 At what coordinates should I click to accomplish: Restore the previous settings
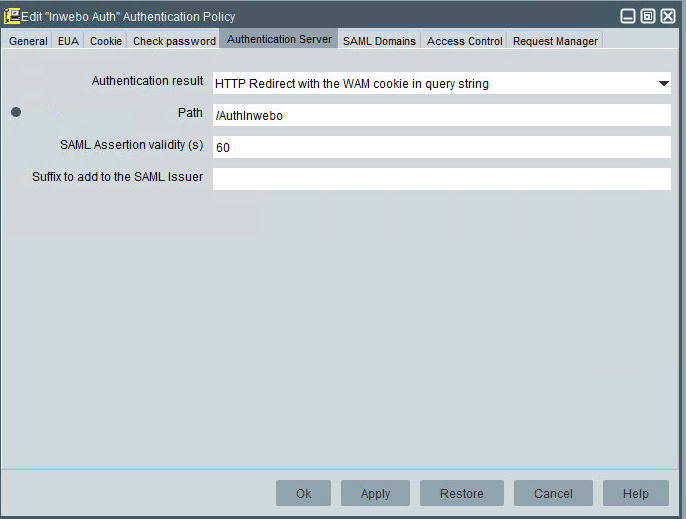click(461, 493)
